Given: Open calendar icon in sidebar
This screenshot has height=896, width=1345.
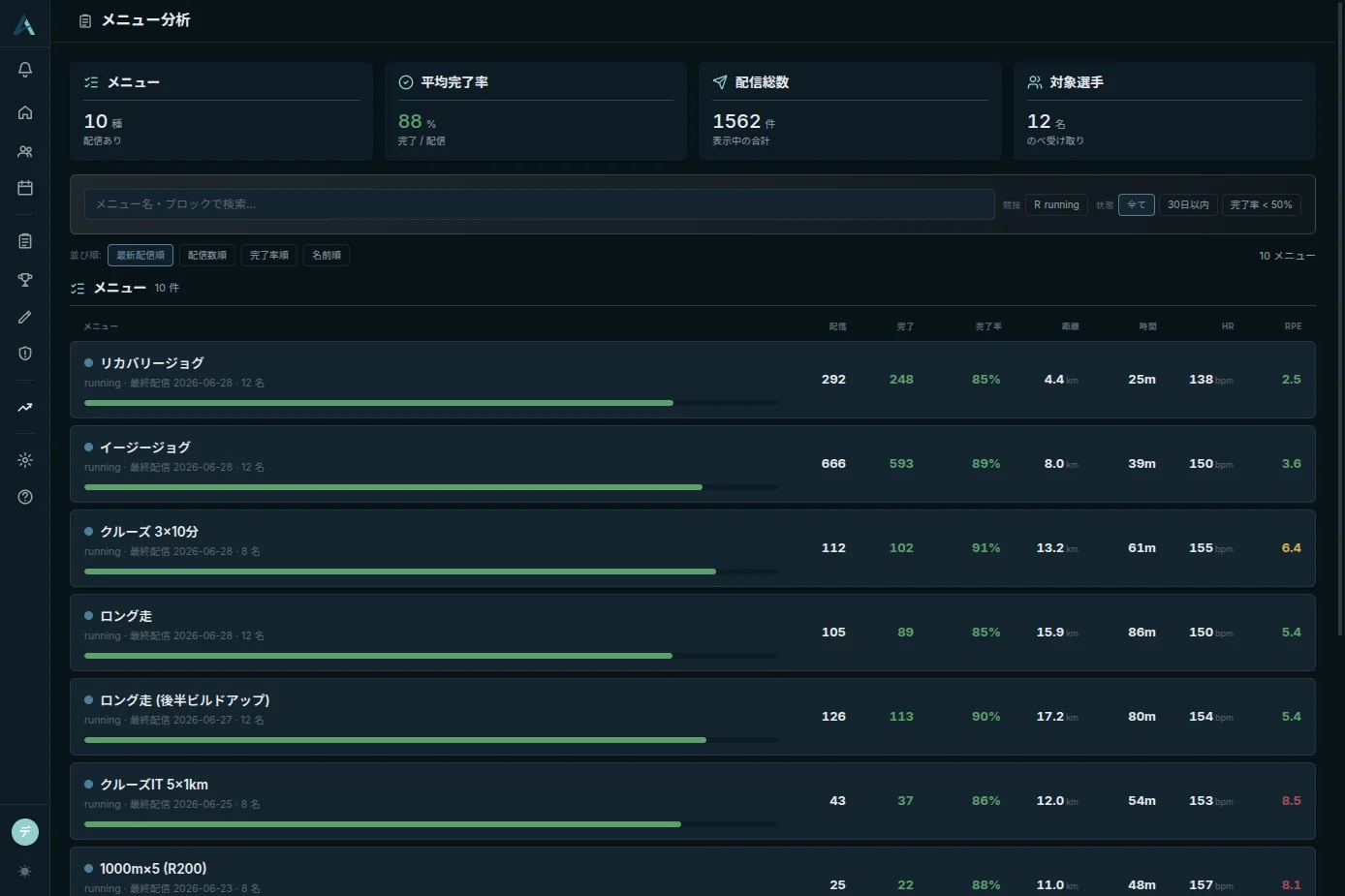Looking at the screenshot, I should click(x=25, y=188).
